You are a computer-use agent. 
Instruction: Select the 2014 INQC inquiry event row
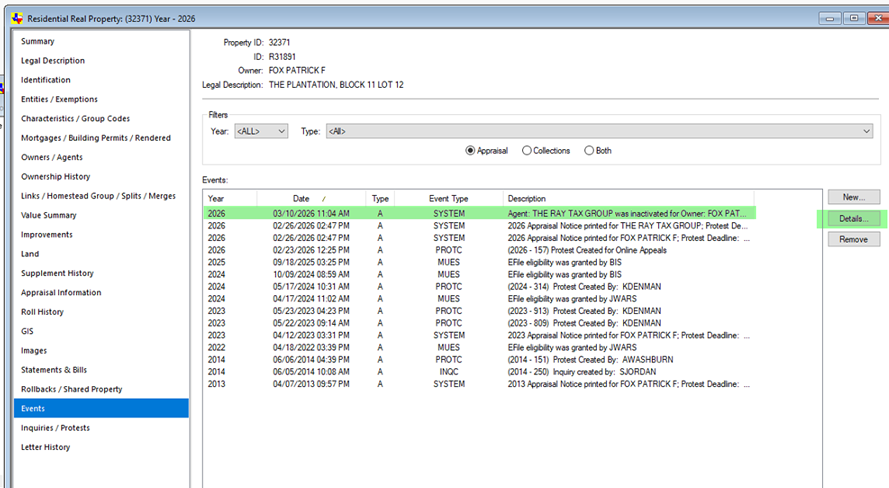click(480, 371)
